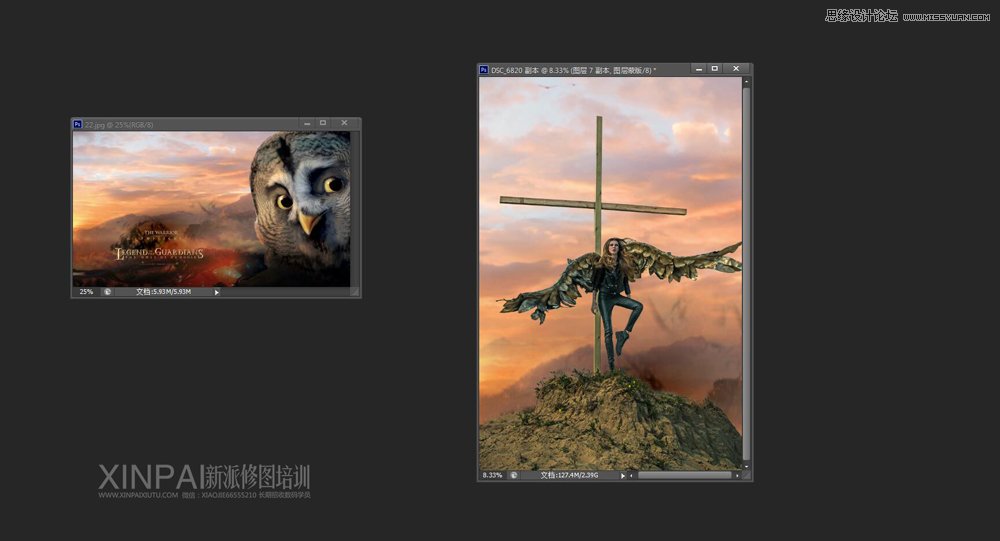Click the resize grip of the 22.jpg window

(355, 292)
